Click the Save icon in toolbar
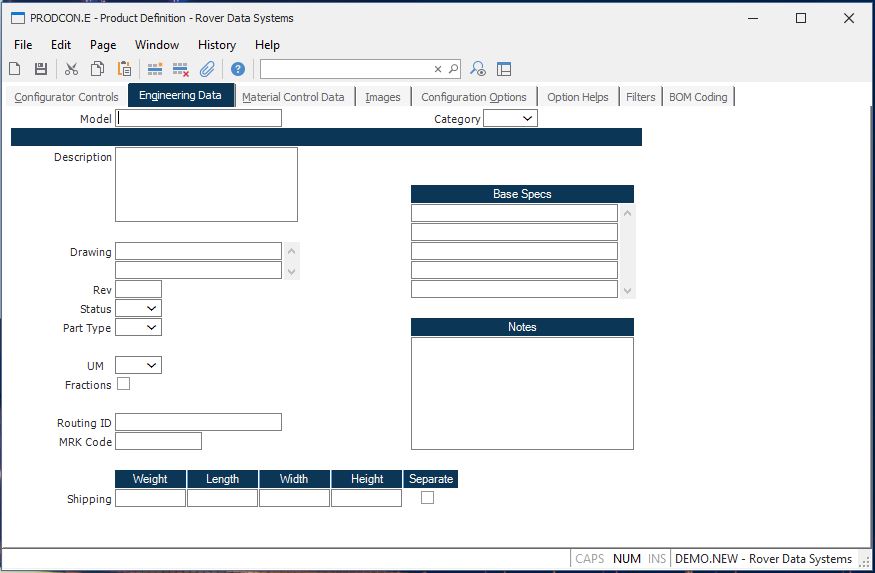This screenshot has height=573, width=875. click(41, 69)
